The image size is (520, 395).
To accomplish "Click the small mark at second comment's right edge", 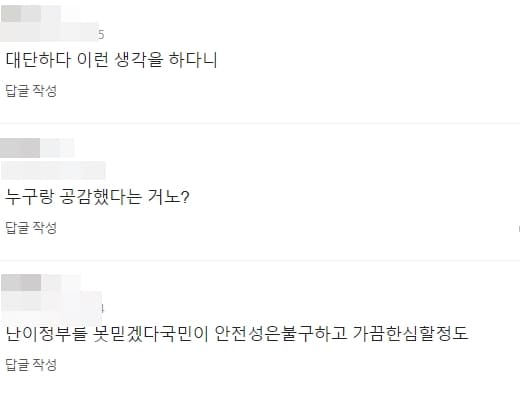I will 519,229.
